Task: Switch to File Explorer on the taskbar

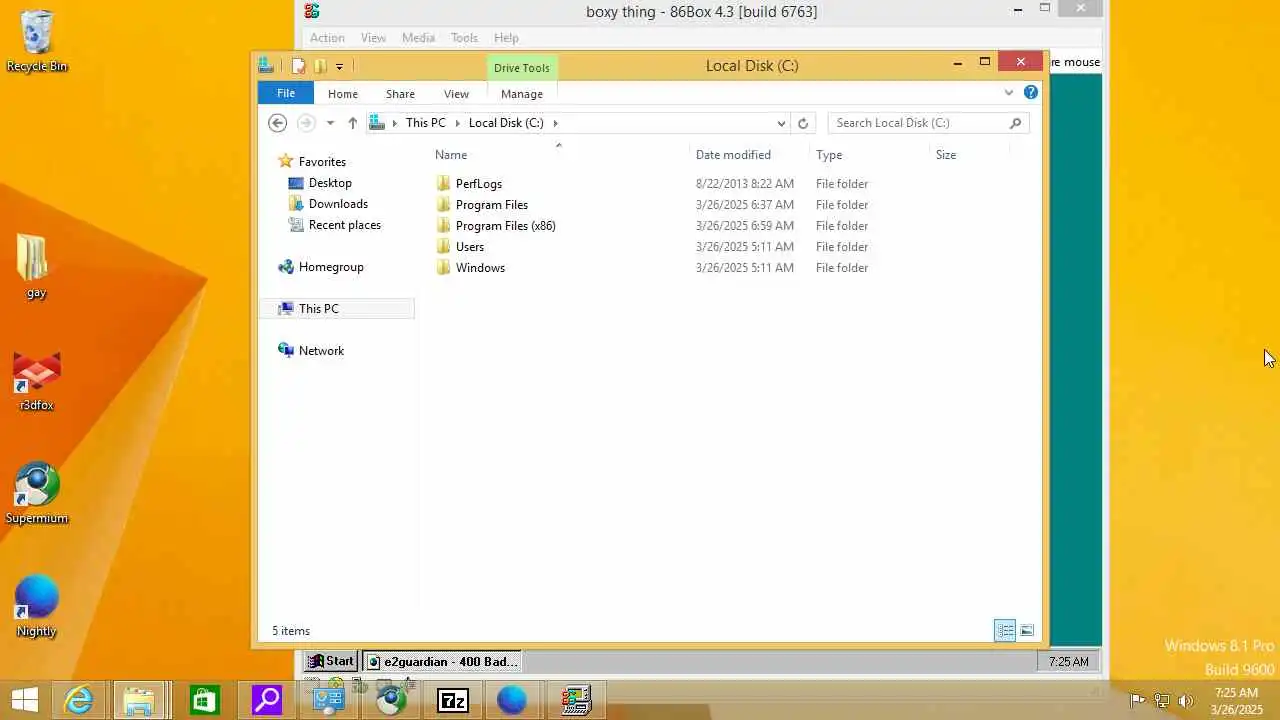Action: click(140, 700)
